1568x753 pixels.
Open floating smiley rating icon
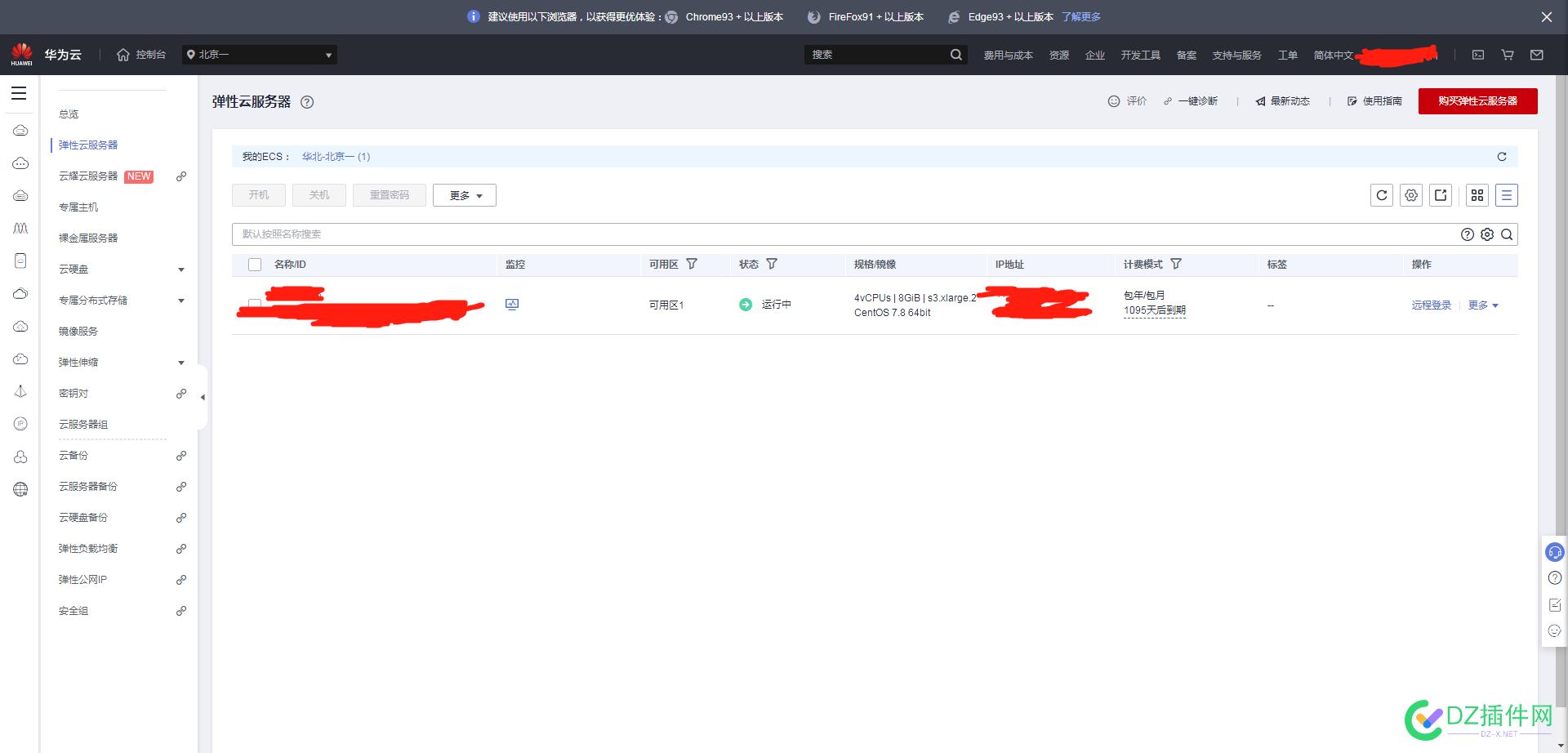click(1555, 630)
